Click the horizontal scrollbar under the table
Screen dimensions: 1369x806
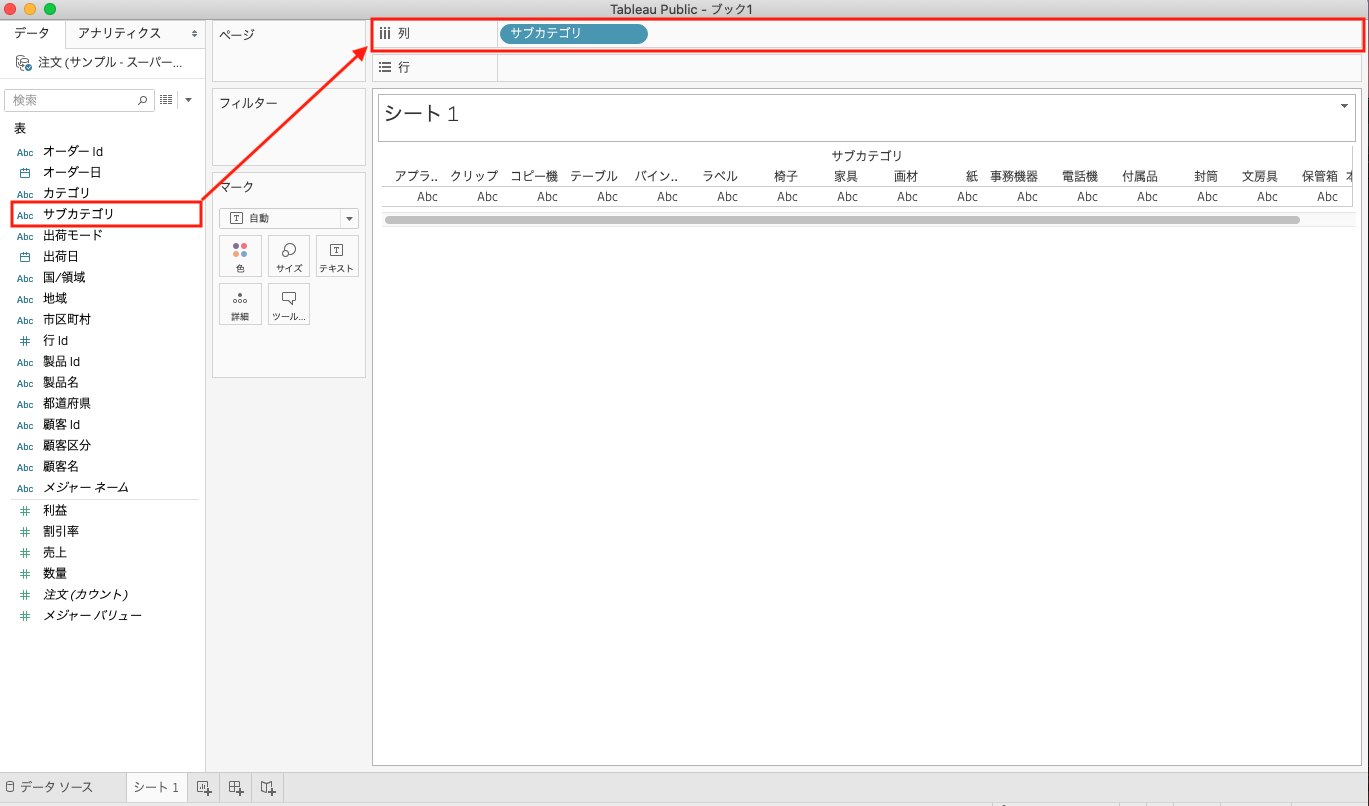(842, 219)
